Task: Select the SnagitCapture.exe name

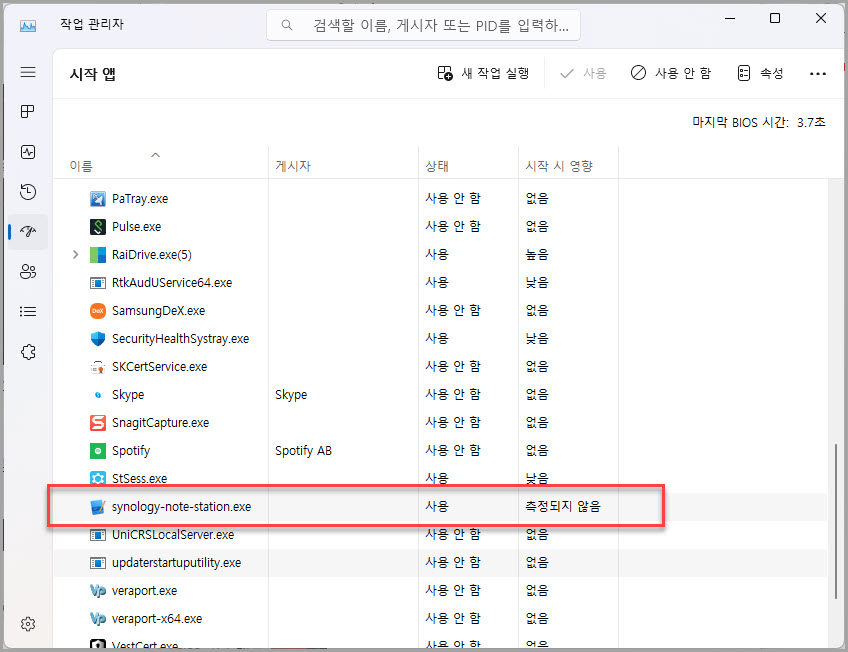Action: (x=160, y=423)
